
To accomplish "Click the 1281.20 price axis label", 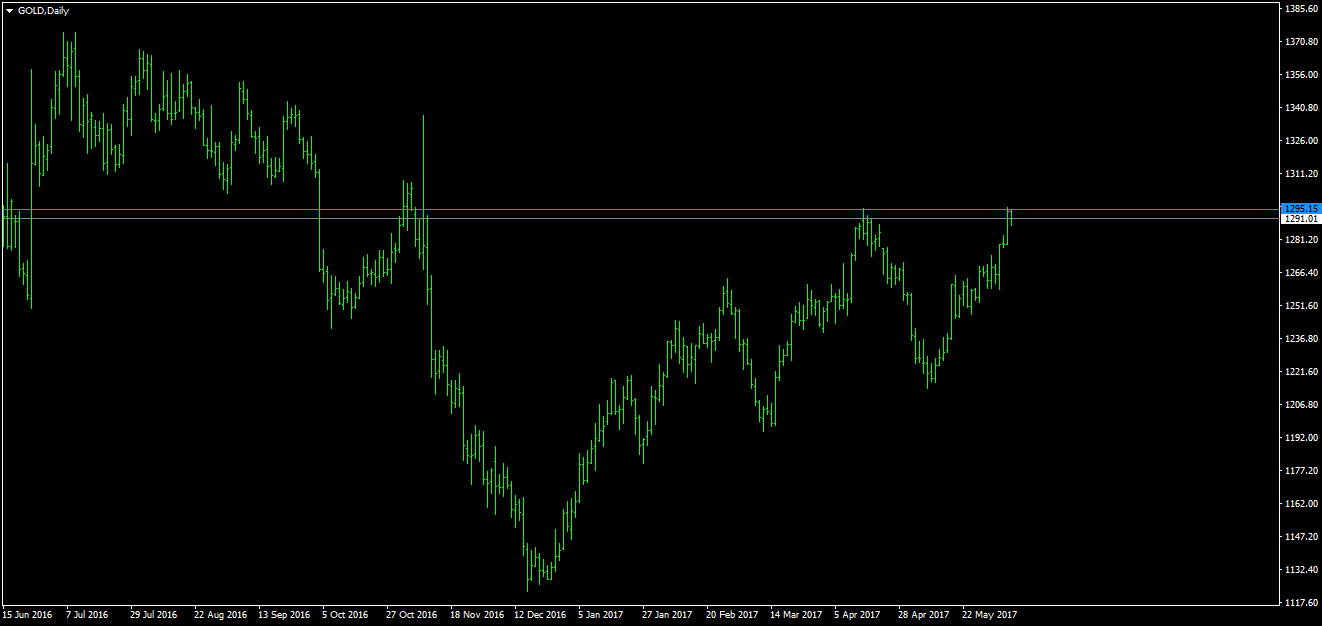I will click(x=1302, y=240).
